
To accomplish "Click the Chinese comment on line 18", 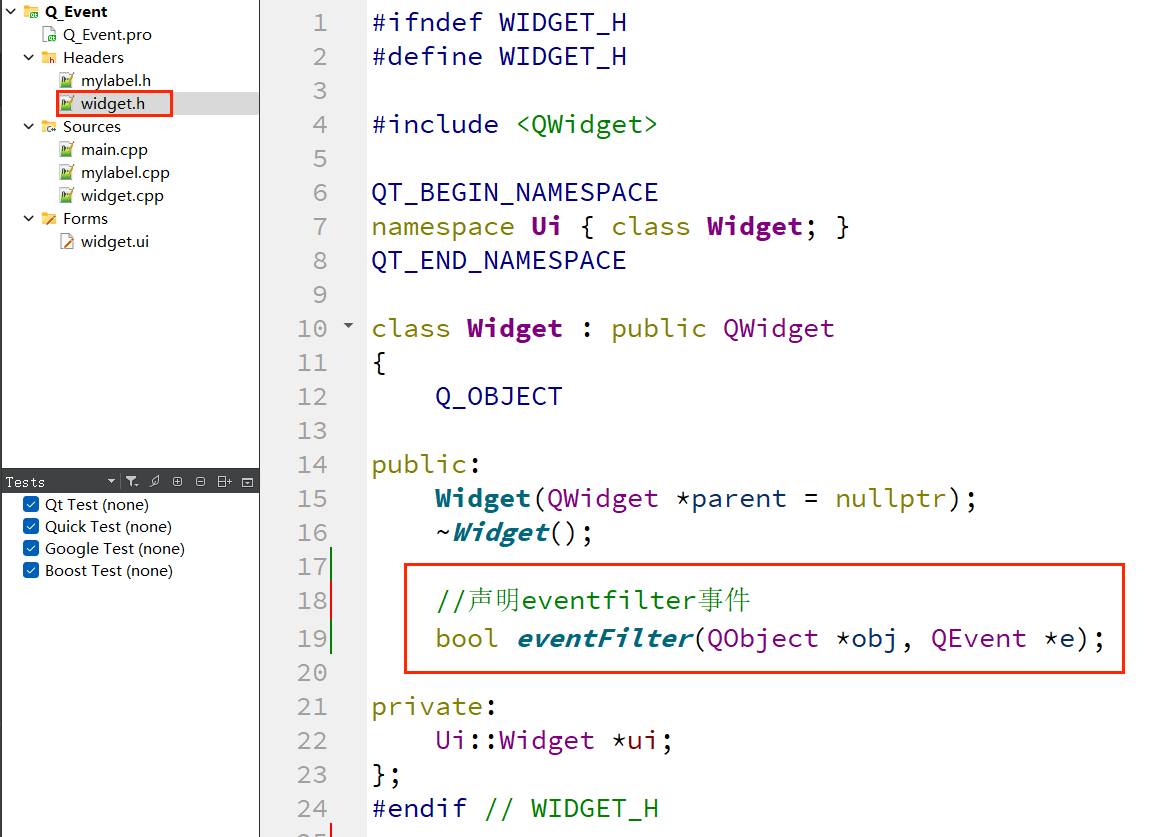I will [x=593, y=601].
